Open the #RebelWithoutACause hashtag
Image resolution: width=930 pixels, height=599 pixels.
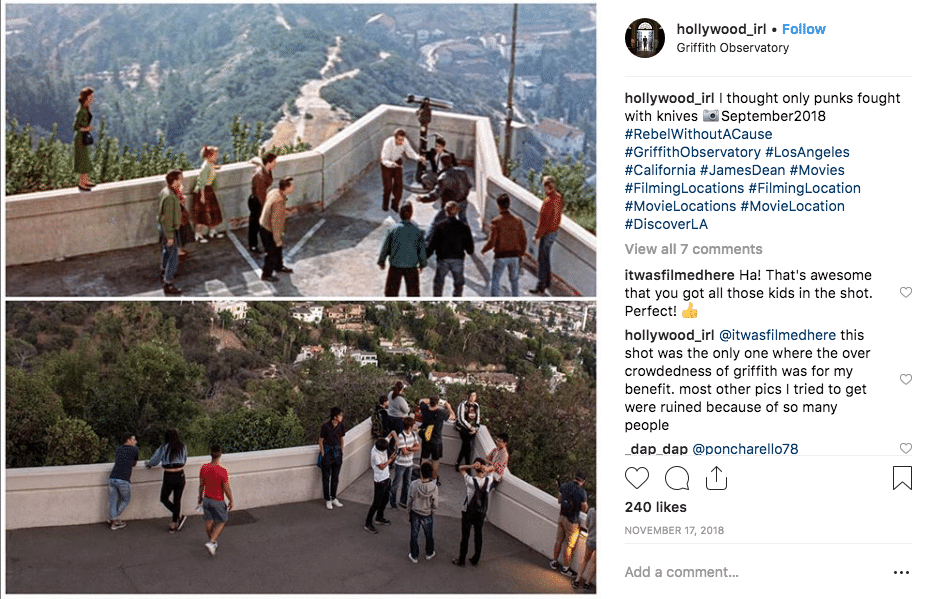[x=698, y=134]
